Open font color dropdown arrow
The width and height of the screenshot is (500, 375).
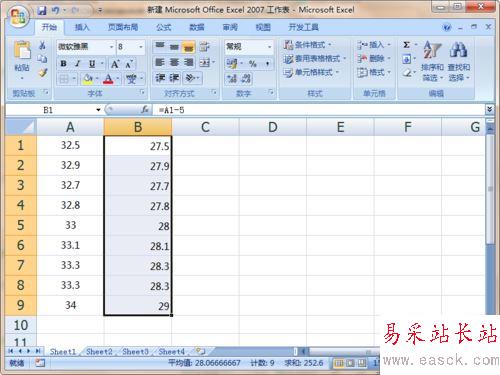click(x=118, y=79)
